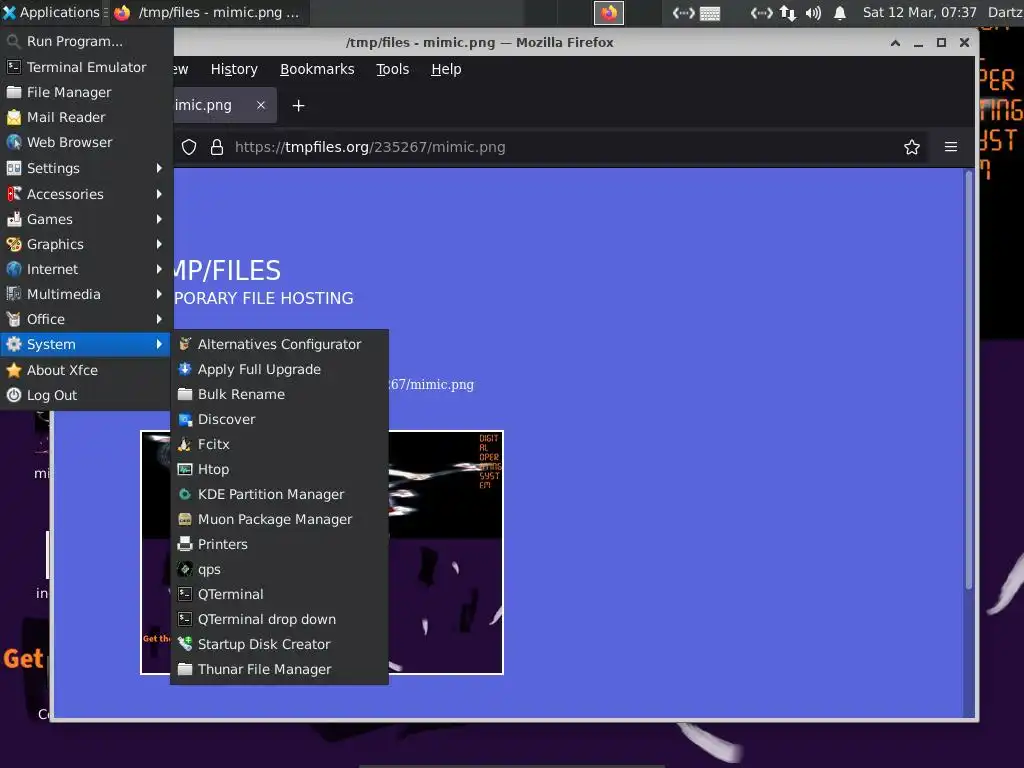Click the Accessories category icon
1024x768 pixels.
(14, 193)
